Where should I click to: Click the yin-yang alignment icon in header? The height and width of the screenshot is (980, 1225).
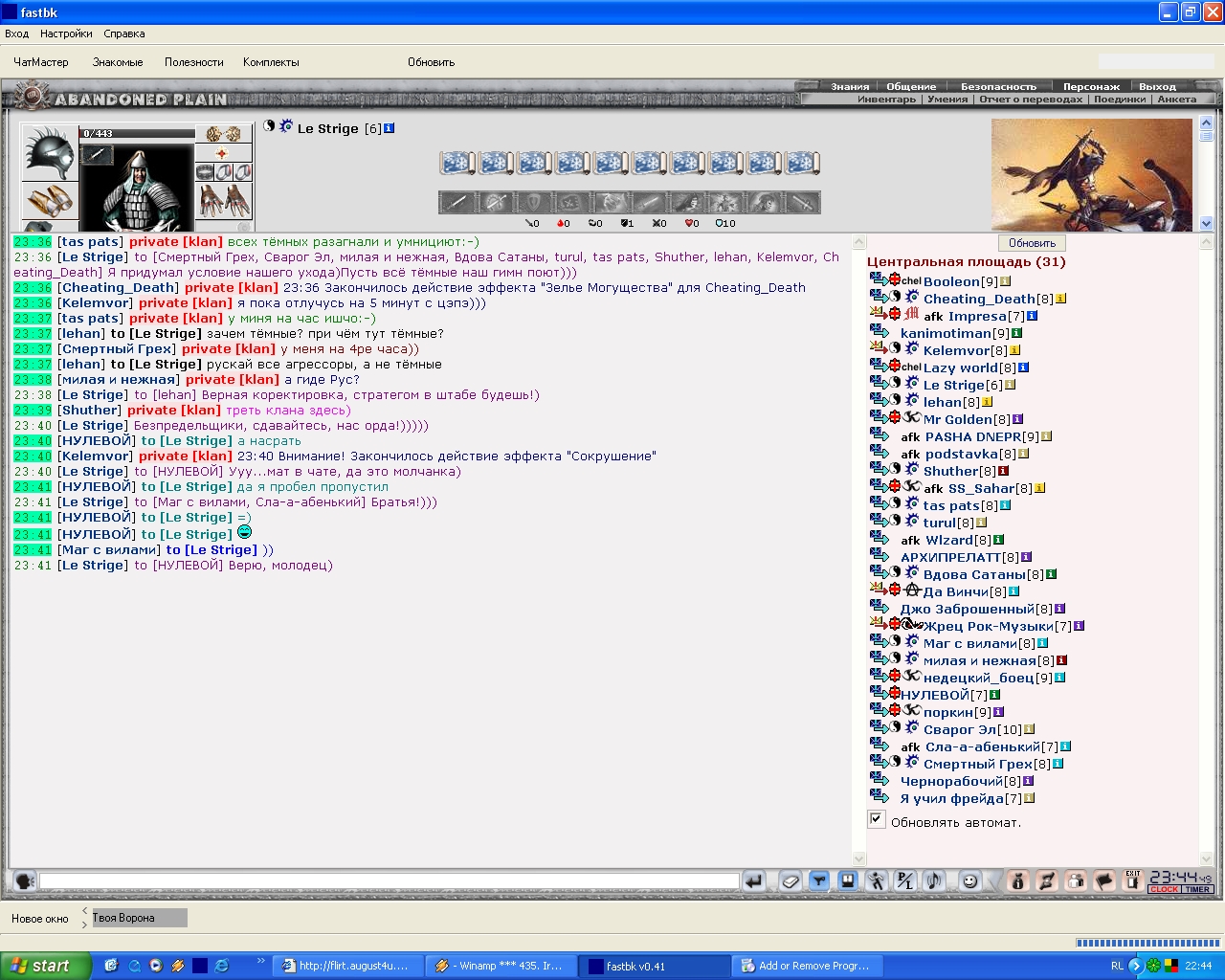[269, 126]
